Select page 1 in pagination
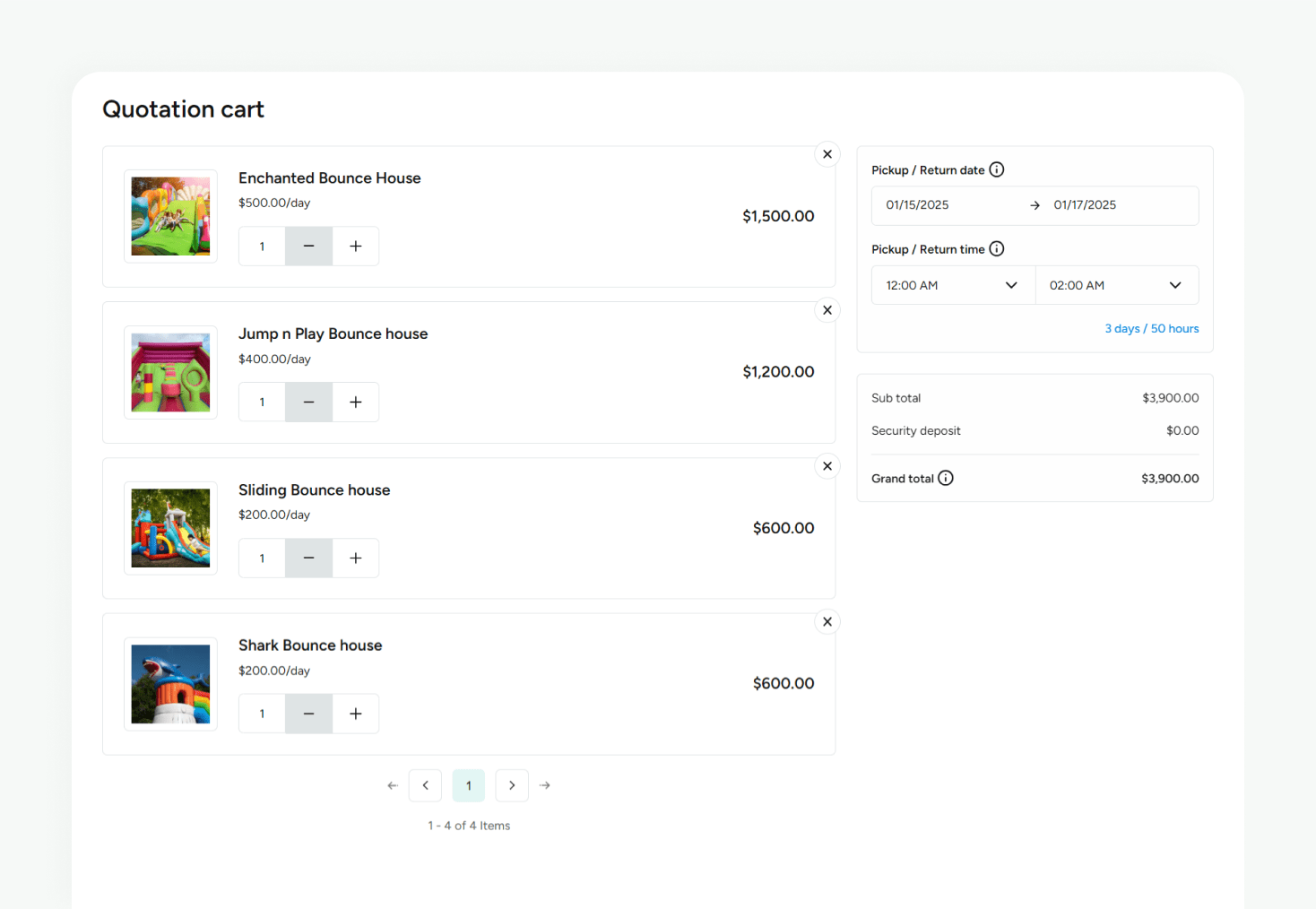 (x=469, y=785)
